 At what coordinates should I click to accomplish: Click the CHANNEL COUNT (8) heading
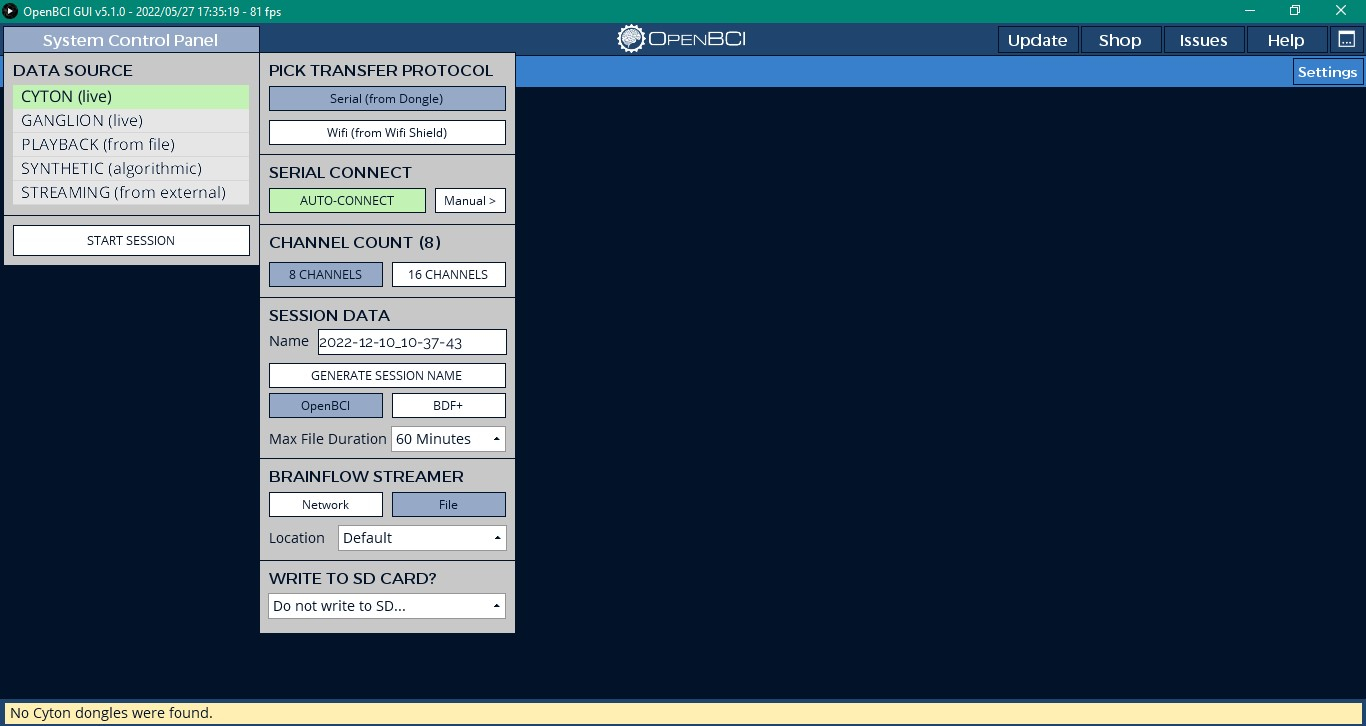355,243
